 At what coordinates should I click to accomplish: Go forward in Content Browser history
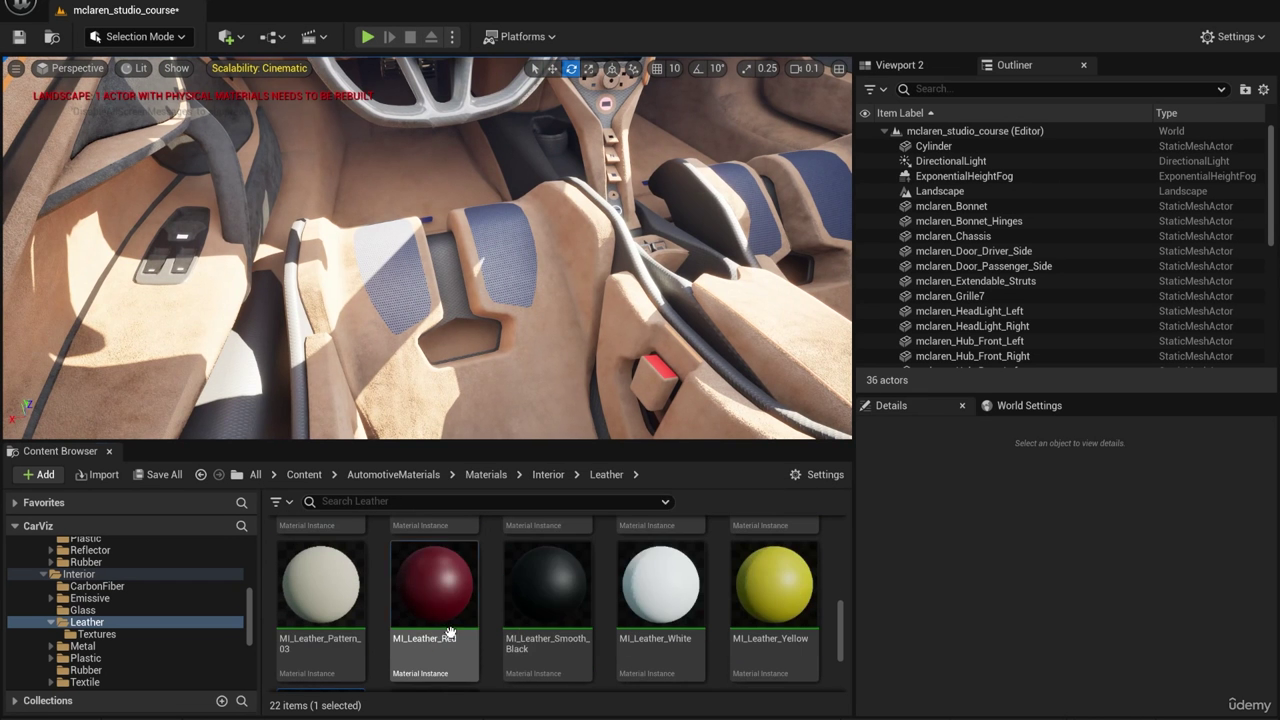click(x=219, y=475)
